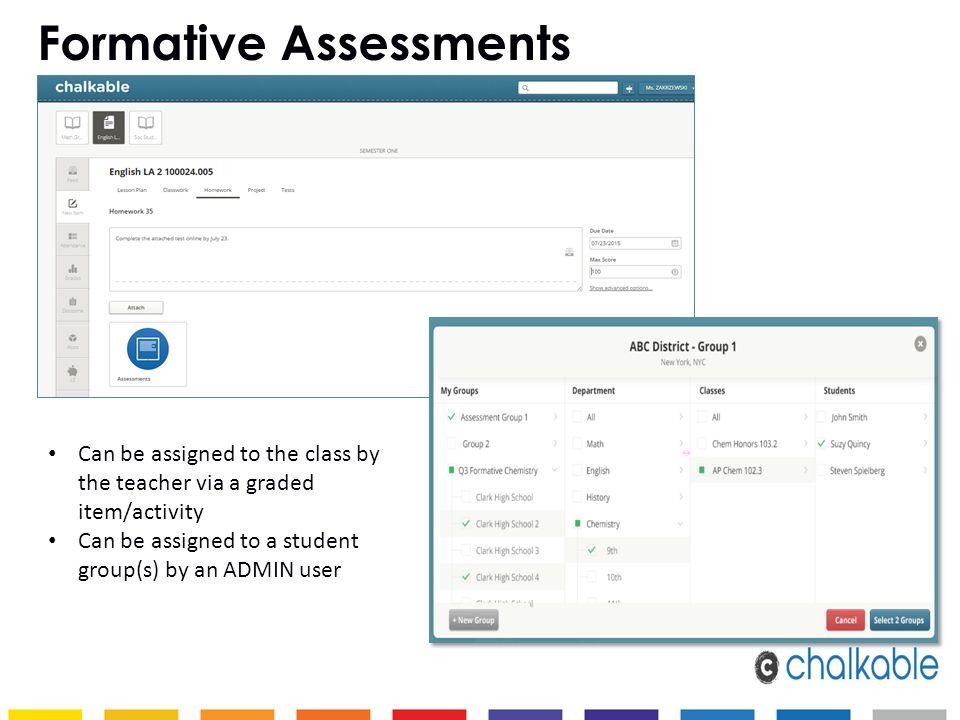Expand Chem Honors 103.2 chevron
960x720 pixels.
[x=805, y=443]
